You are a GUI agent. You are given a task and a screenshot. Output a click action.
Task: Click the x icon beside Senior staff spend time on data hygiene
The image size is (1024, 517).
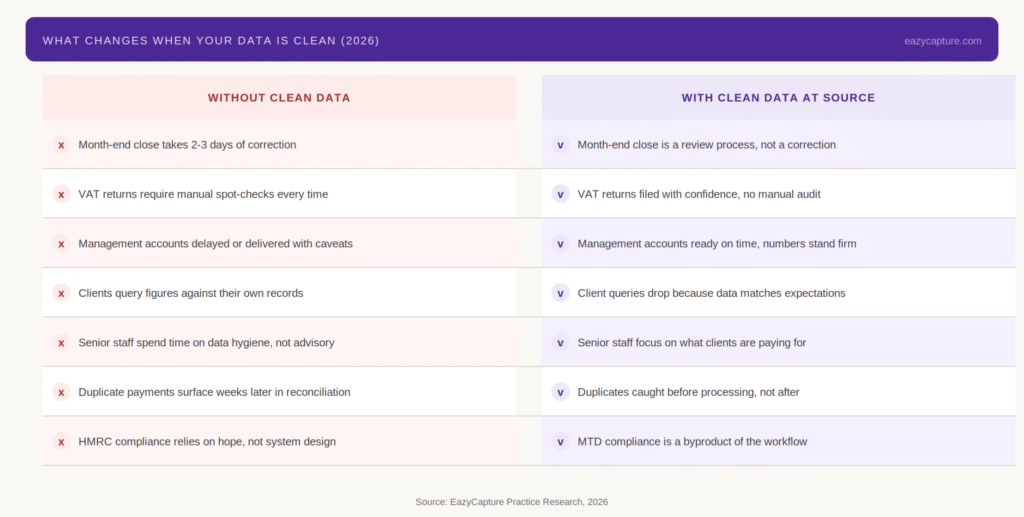pos(61,343)
